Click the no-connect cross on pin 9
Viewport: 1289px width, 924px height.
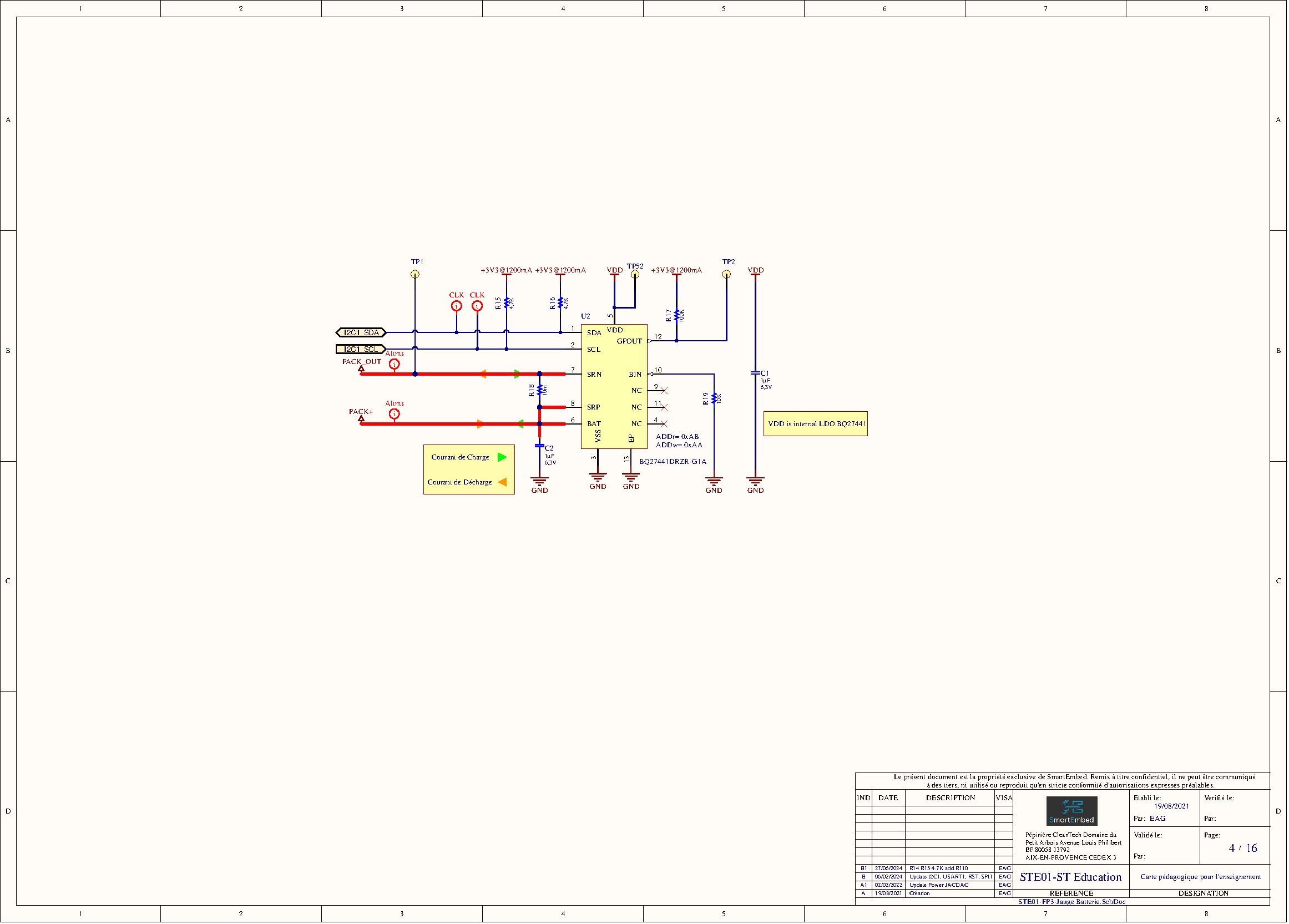[664, 391]
